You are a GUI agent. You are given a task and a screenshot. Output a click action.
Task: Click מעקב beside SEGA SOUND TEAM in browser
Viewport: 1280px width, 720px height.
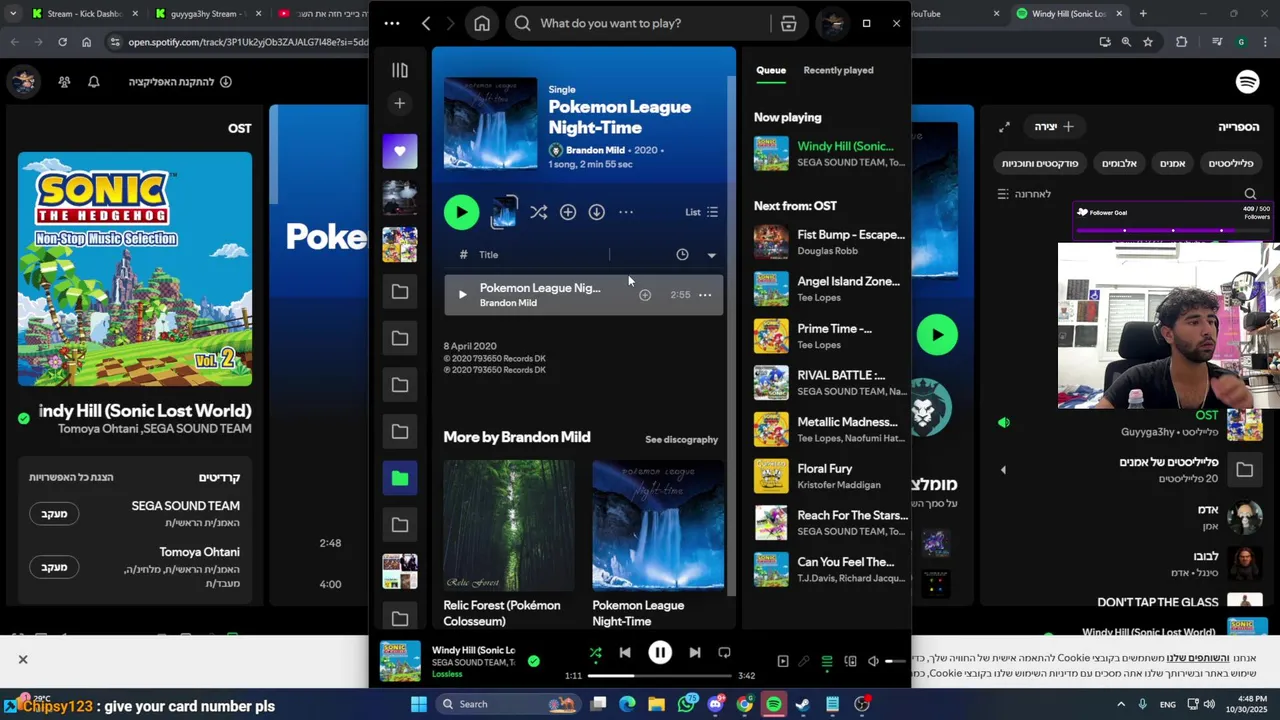(x=54, y=513)
